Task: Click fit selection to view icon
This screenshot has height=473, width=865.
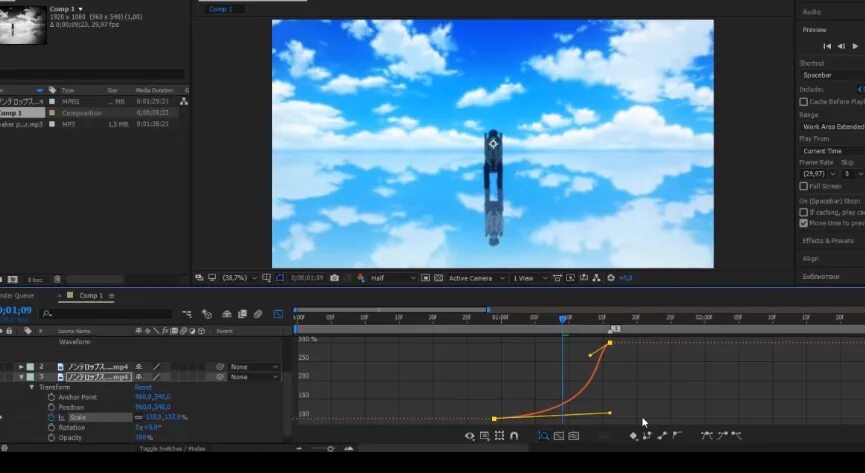Action: (559, 435)
